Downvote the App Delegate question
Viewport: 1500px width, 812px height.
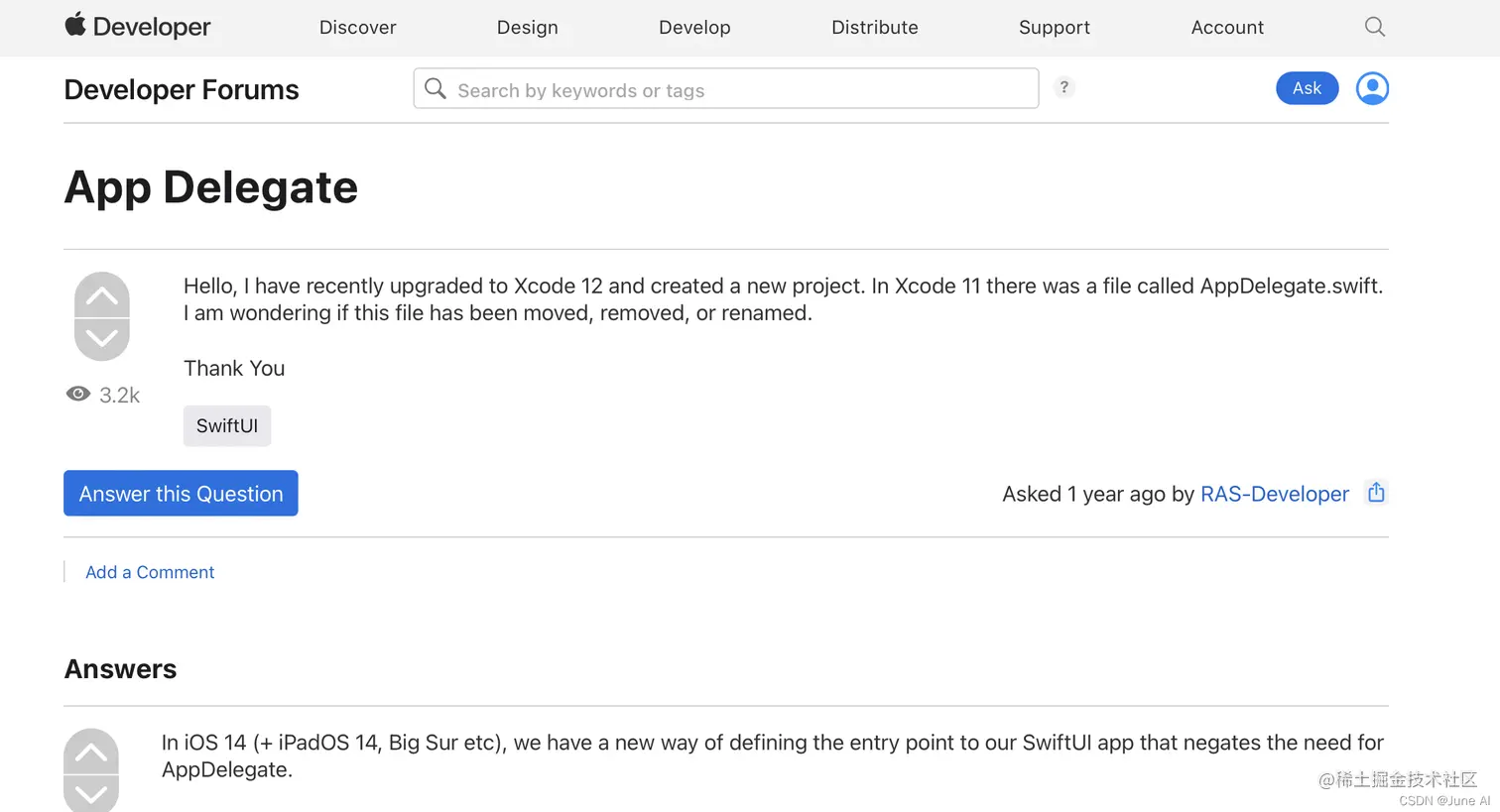[x=102, y=339]
